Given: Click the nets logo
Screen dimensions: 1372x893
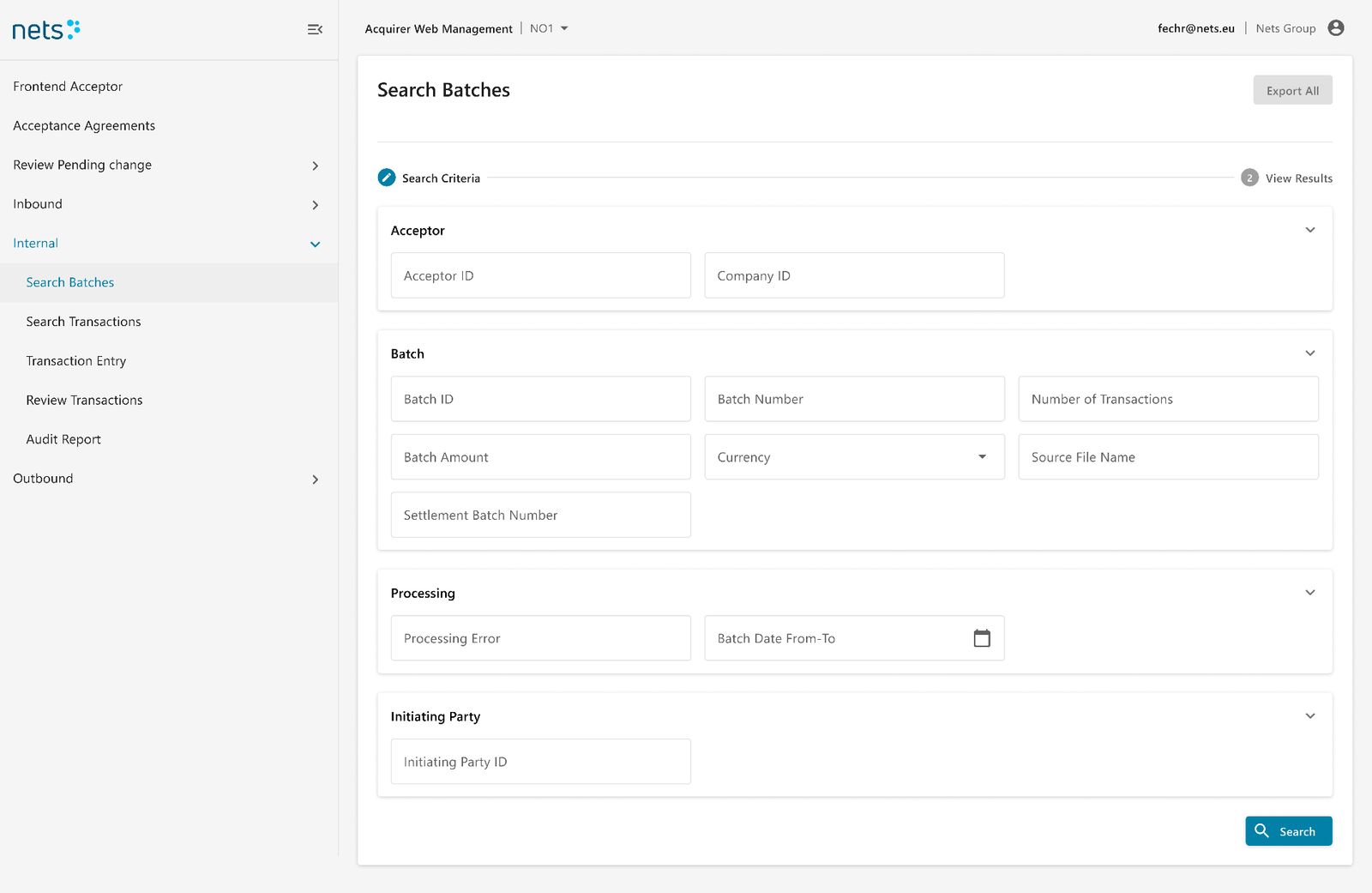Looking at the screenshot, I should point(46,29).
